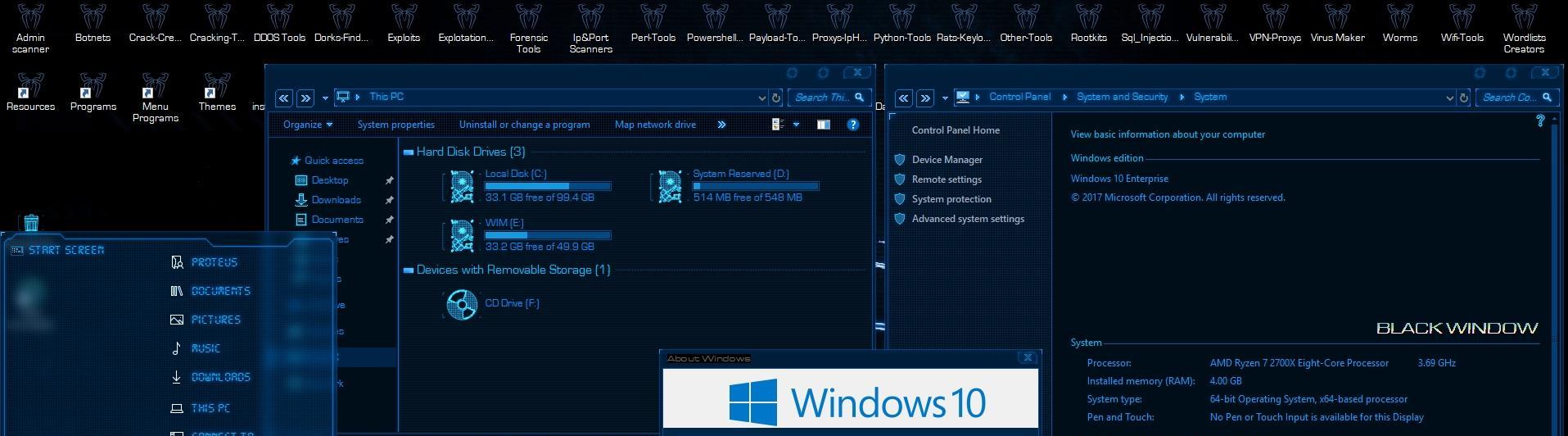This screenshot has width=1568, height=436.
Task: Collapse the Hard Disk Drives group
Action: [408, 152]
